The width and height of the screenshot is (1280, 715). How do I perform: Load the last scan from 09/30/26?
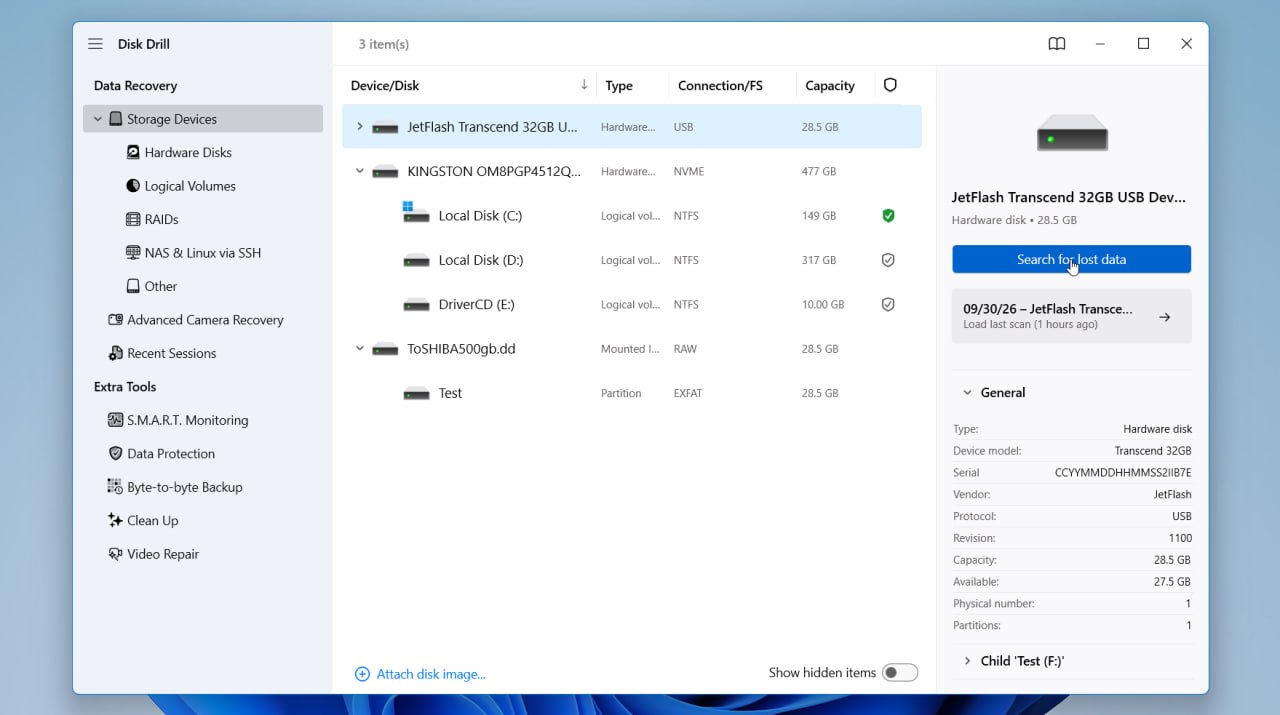(1071, 316)
